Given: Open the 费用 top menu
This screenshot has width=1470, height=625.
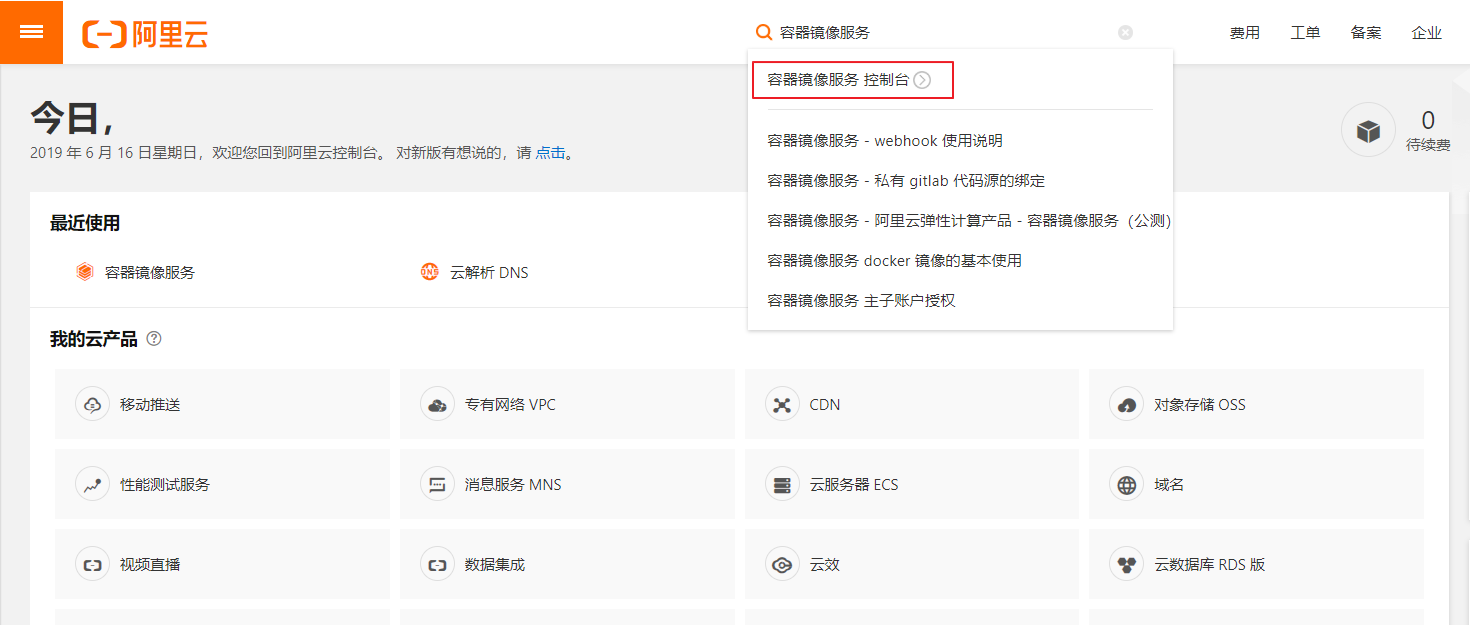Looking at the screenshot, I should [1244, 33].
